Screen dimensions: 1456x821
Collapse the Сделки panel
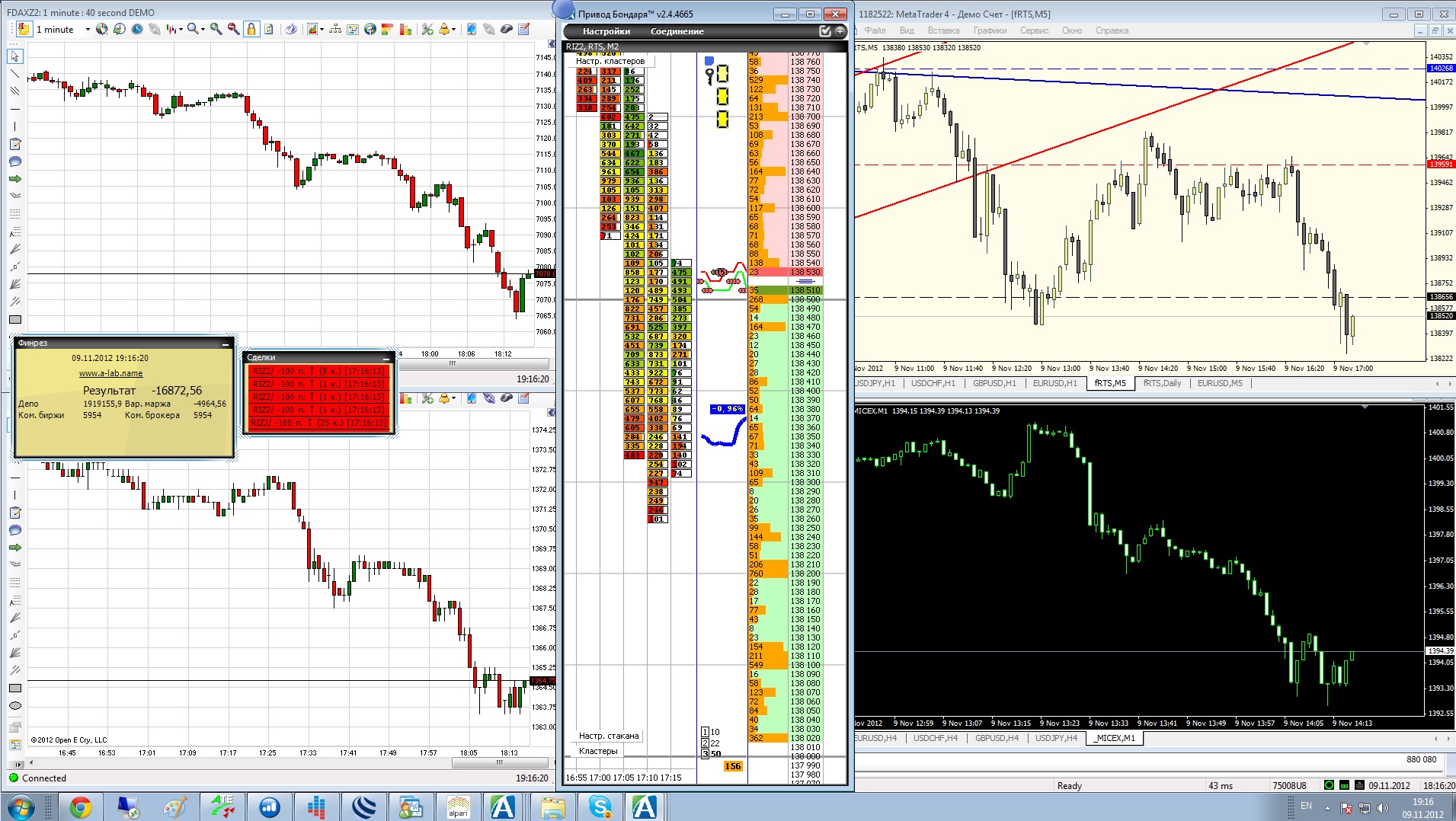click(386, 358)
